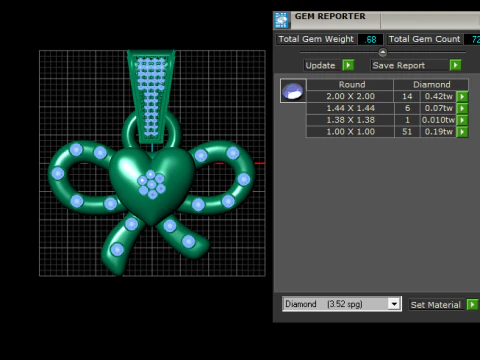Click green arrow for 1.44 X 1.44 row
Image resolution: width=480 pixels, height=360 pixels.
coord(462,108)
